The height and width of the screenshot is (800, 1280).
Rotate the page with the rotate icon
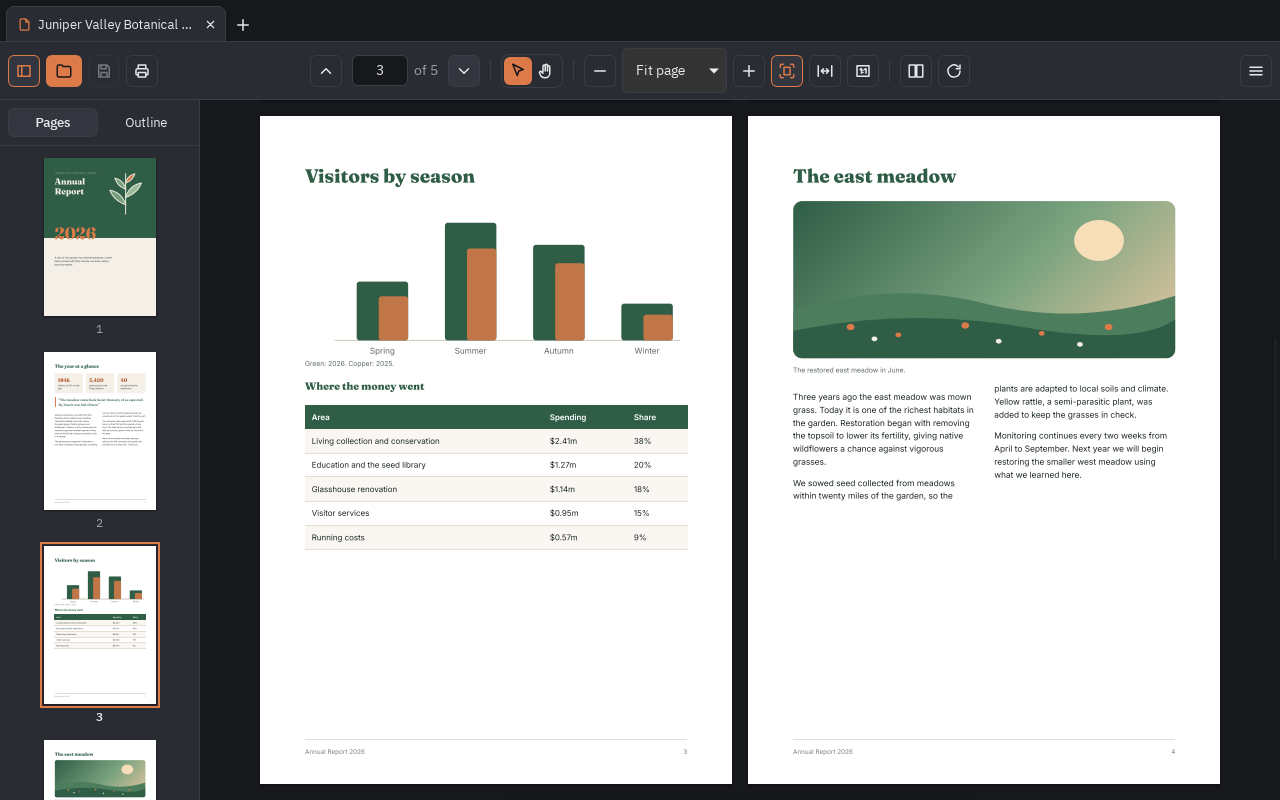click(954, 71)
